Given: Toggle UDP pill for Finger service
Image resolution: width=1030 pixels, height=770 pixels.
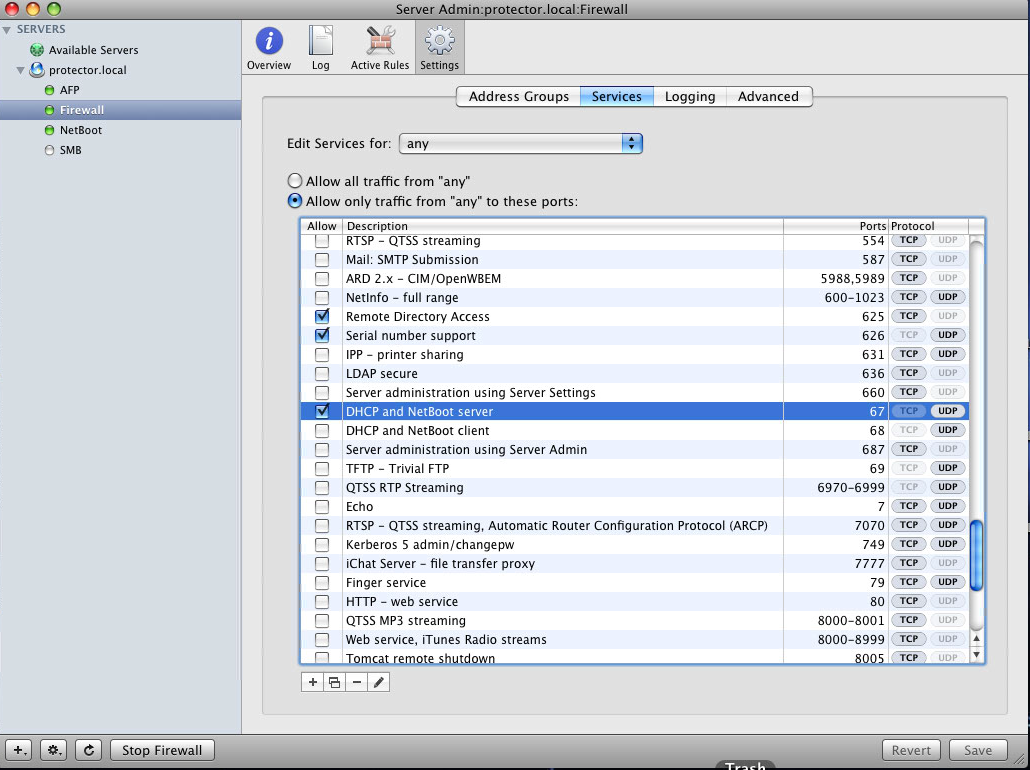Looking at the screenshot, I should (947, 581).
